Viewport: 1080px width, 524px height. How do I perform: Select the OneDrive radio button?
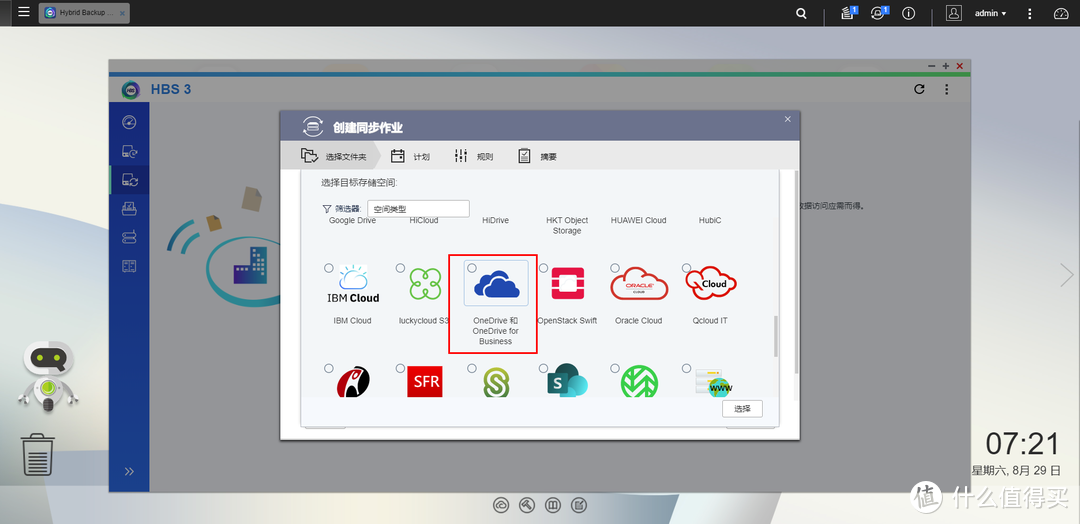472,268
